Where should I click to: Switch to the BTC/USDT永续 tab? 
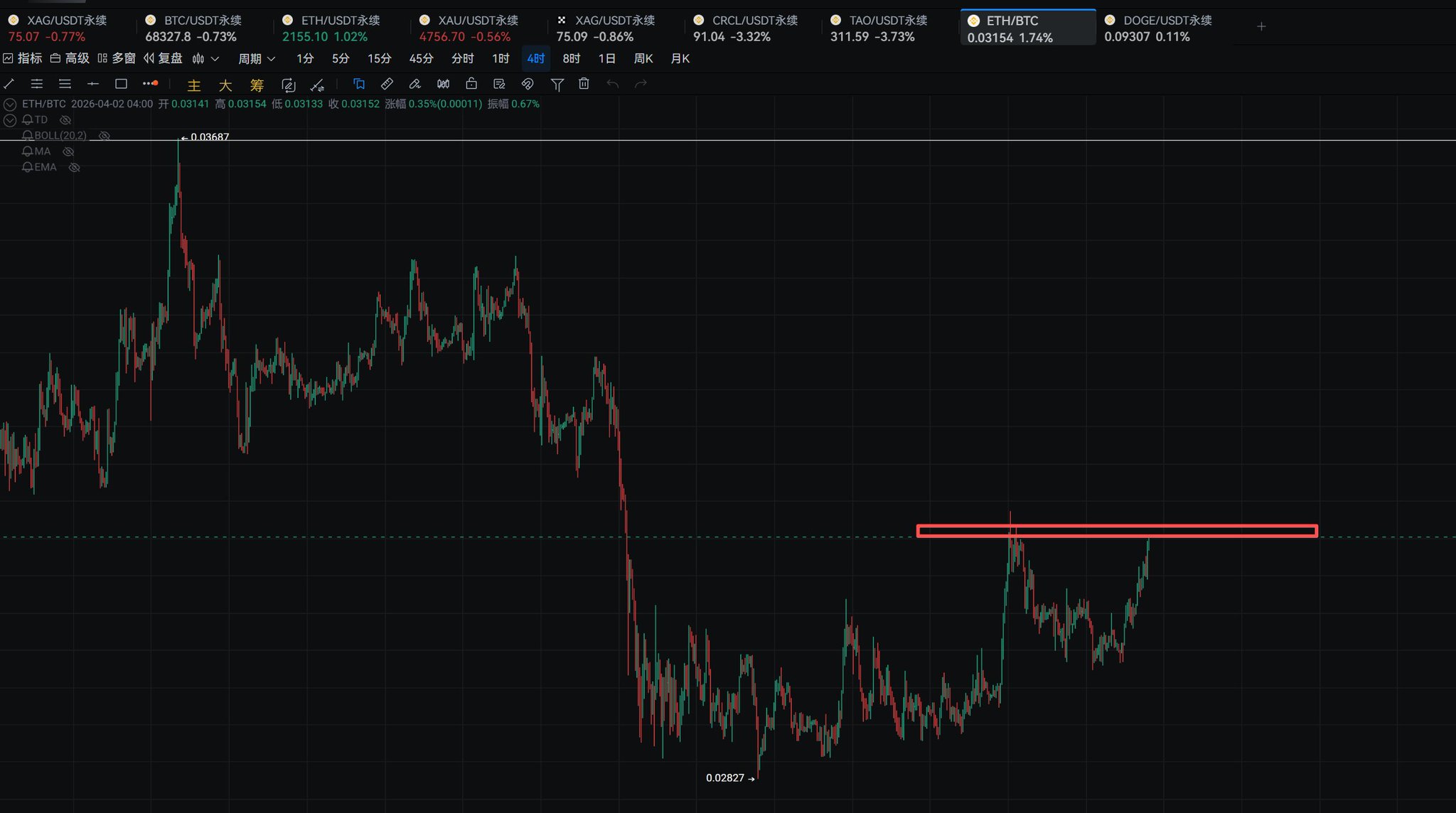coord(193,28)
